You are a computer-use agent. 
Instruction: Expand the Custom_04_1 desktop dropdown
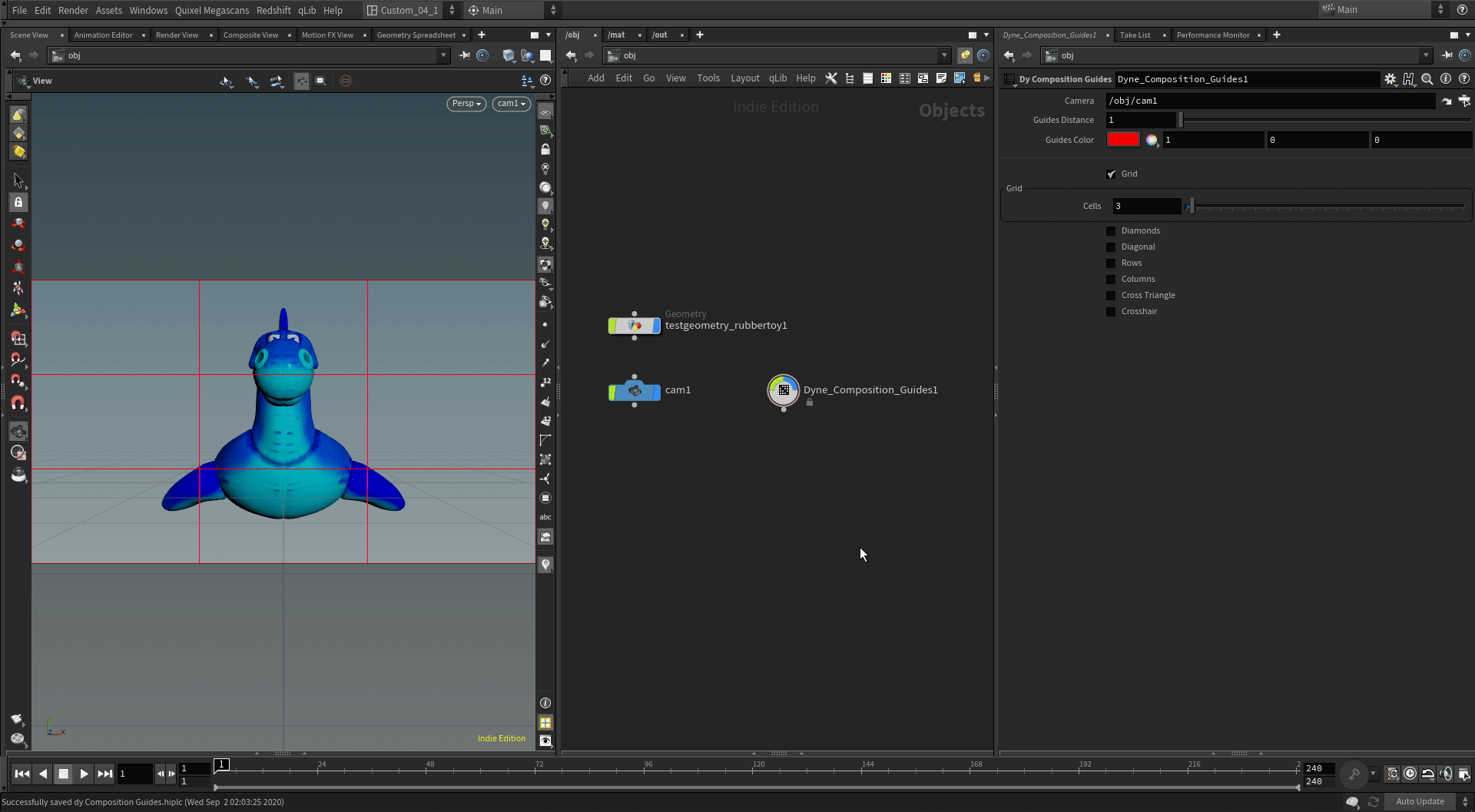click(x=411, y=10)
